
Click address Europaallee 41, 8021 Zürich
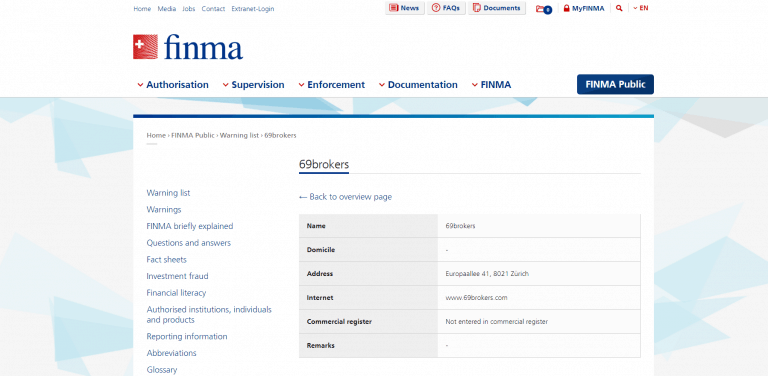(x=487, y=274)
